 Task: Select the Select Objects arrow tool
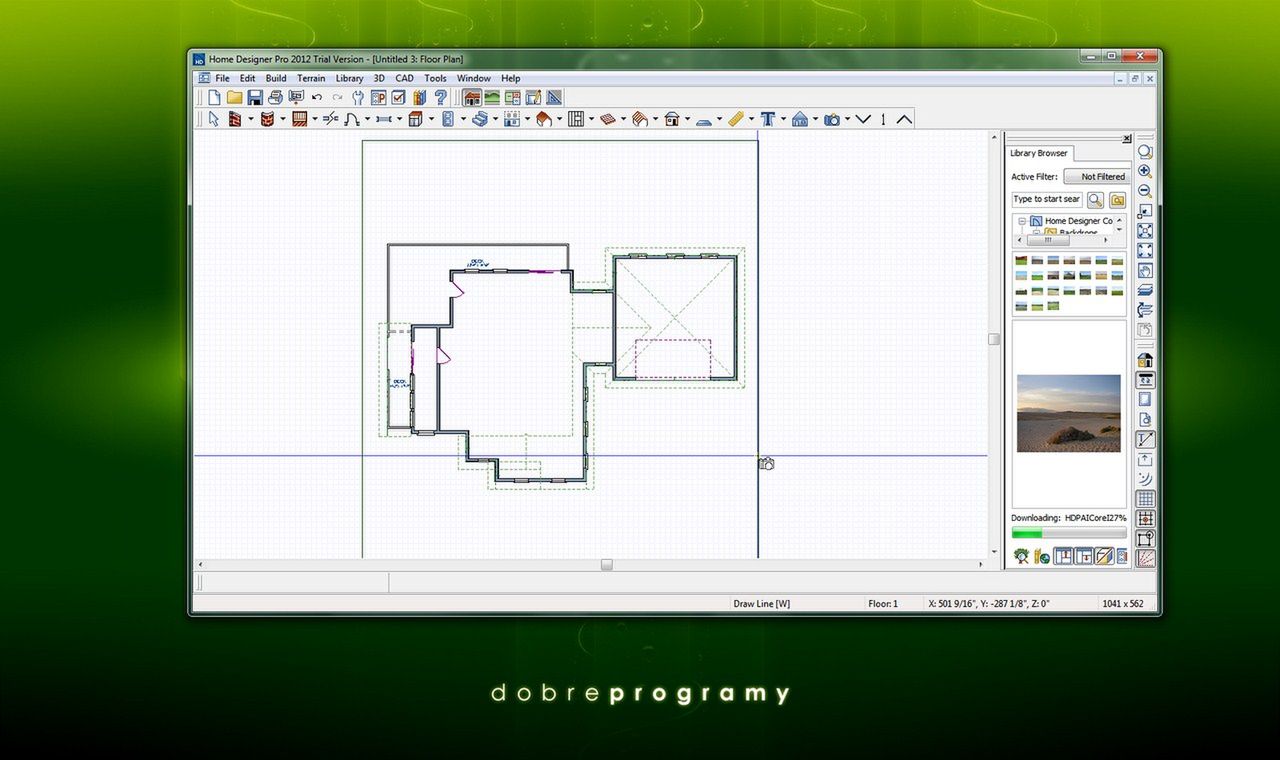click(213, 119)
